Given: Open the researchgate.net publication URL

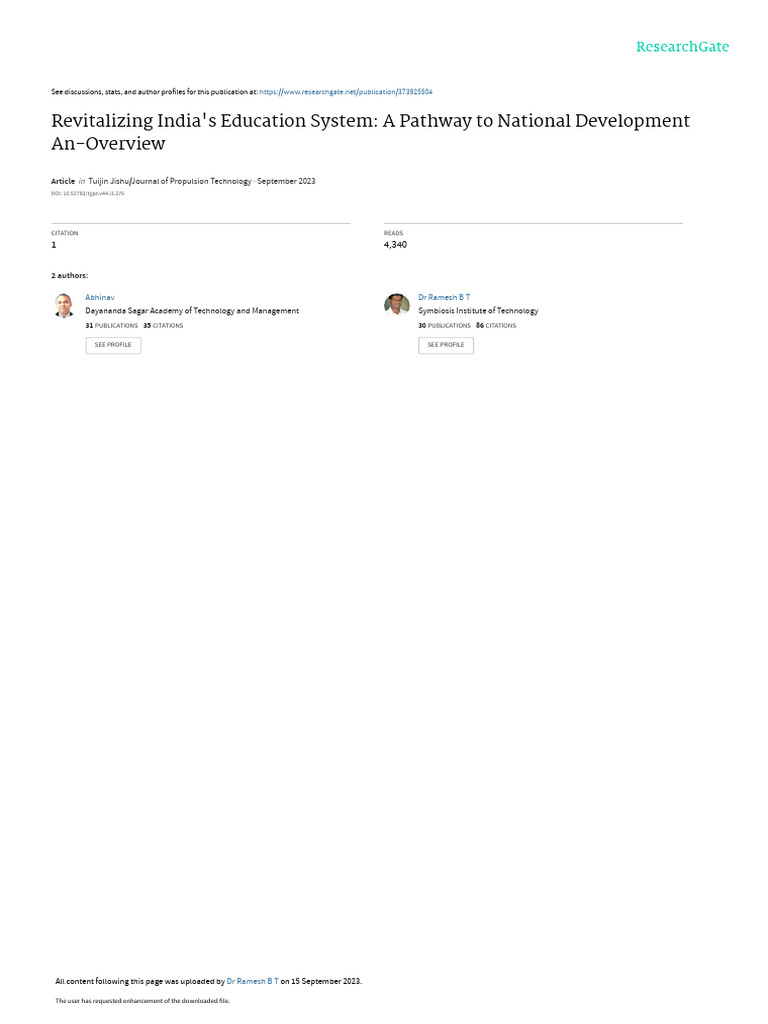Looking at the screenshot, I should click(x=345, y=92).
